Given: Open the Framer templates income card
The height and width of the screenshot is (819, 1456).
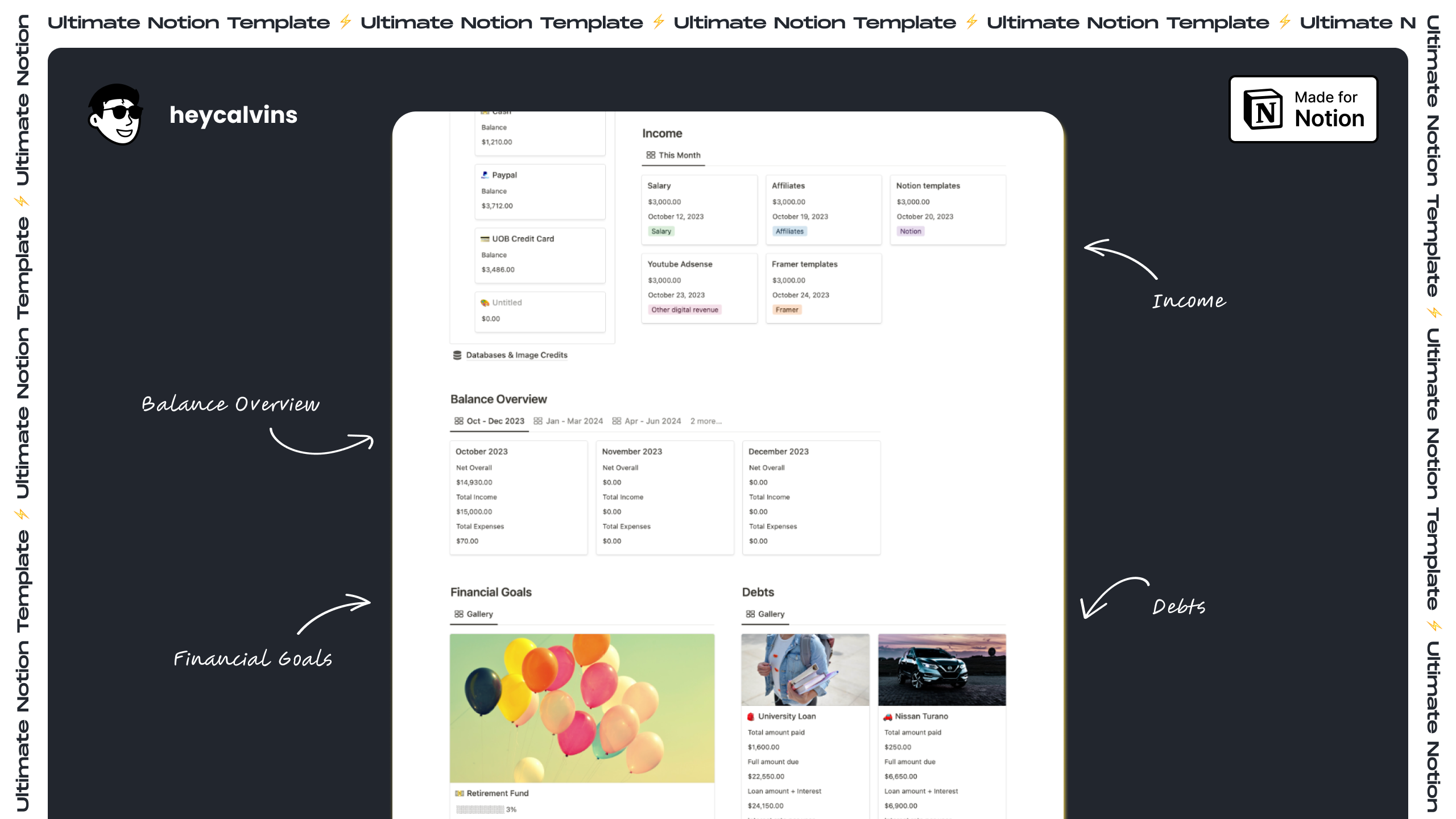Looking at the screenshot, I should (x=824, y=288).
